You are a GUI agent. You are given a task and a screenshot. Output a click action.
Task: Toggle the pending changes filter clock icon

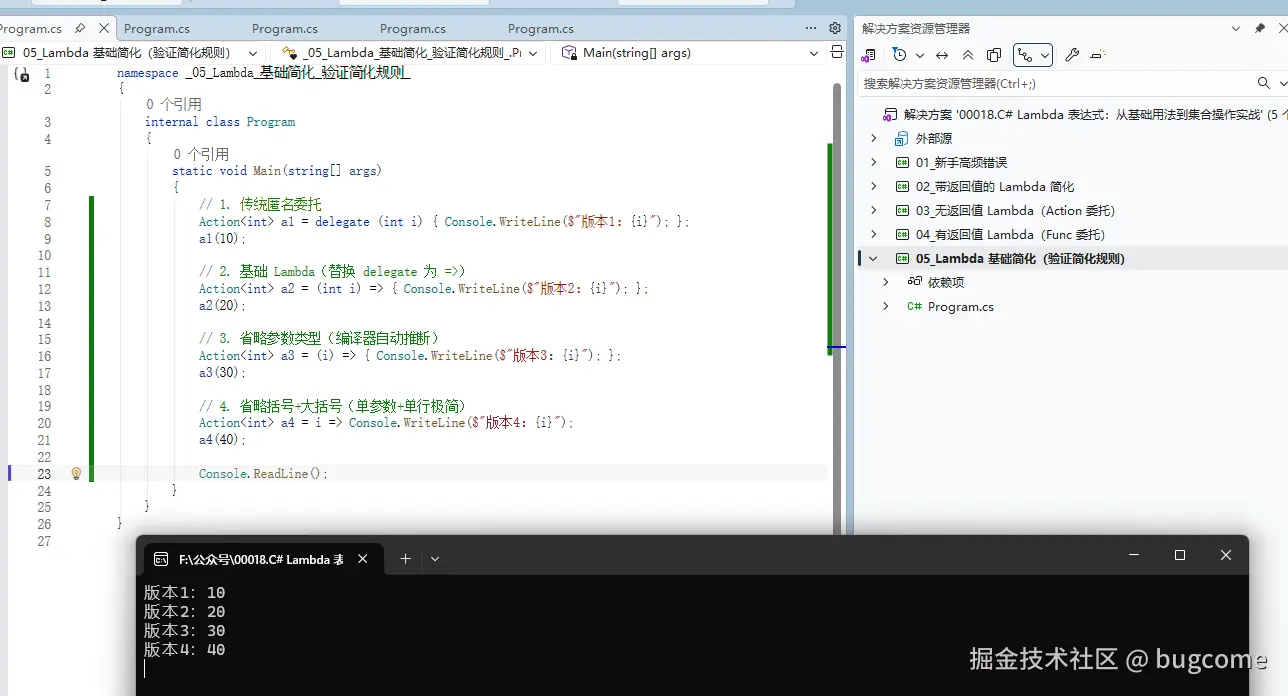pos(899,55)
